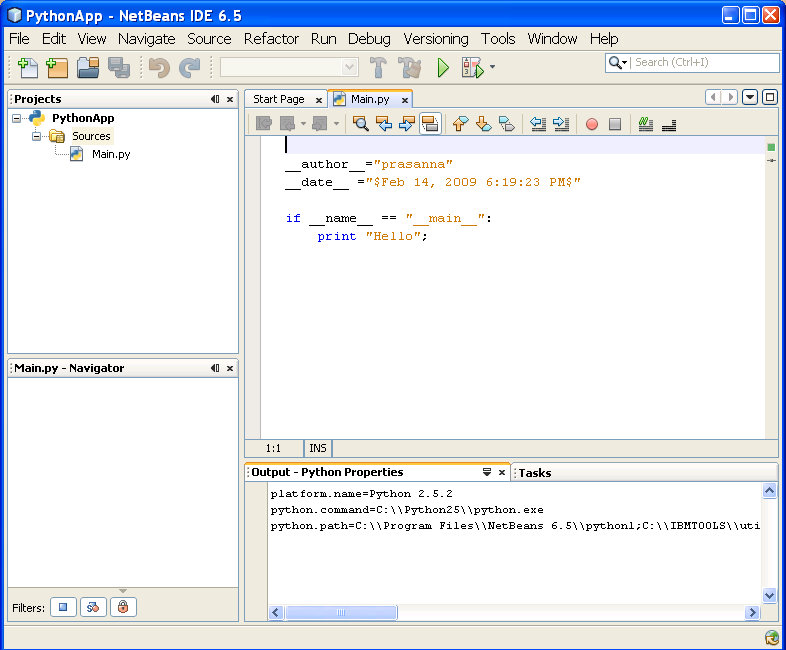Close the Main.py Navigator panel
786x650 pixels.
(230, 368)
